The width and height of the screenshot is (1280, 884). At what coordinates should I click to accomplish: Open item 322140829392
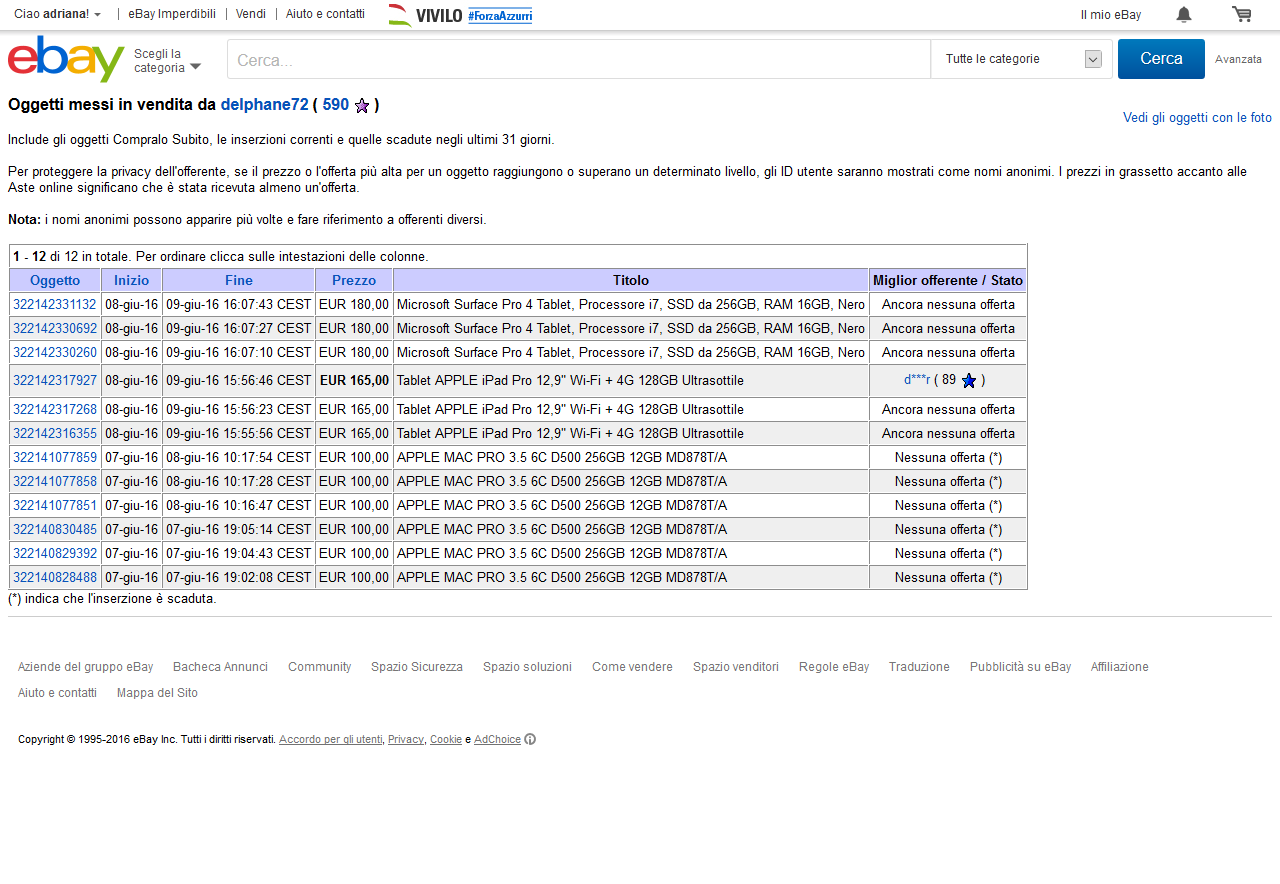click(x=55, y=553)
